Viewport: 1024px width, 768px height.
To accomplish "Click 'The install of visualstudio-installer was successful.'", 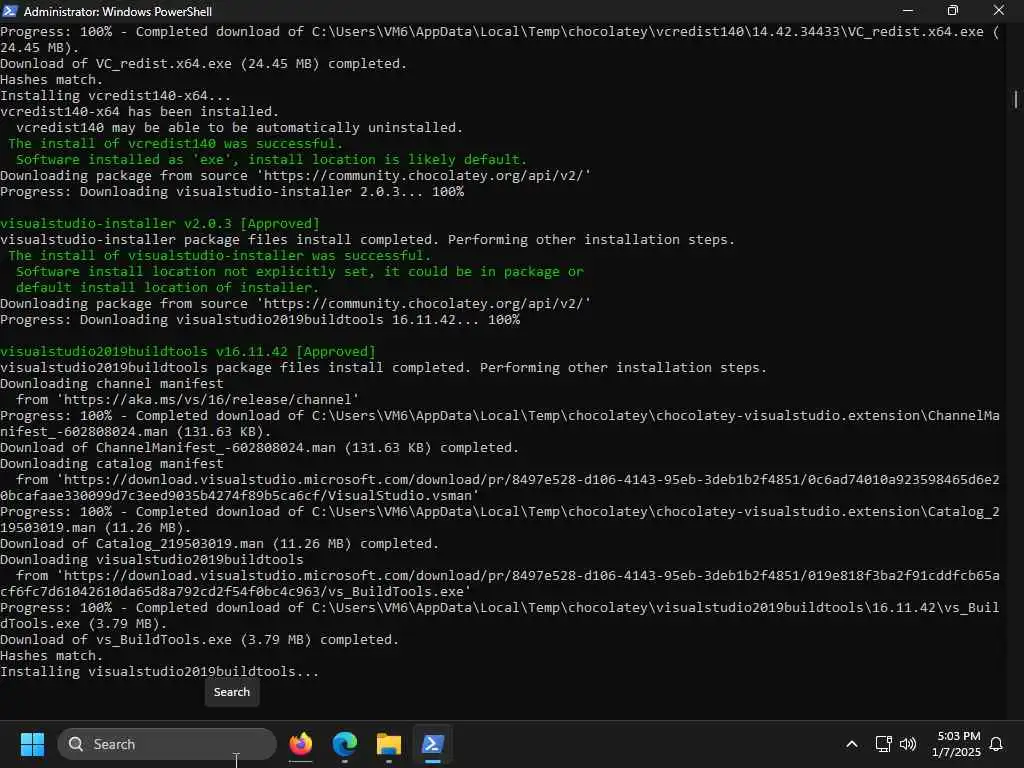I will click(x=219, y=255).
